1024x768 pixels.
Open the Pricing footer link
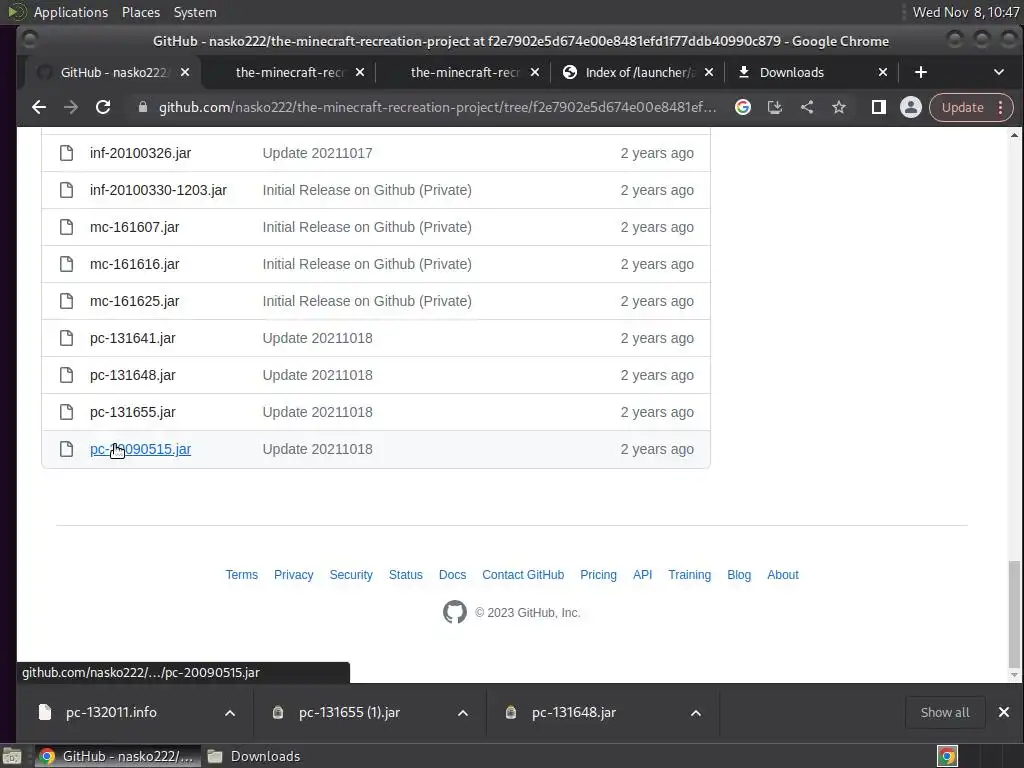coord(598,575)
